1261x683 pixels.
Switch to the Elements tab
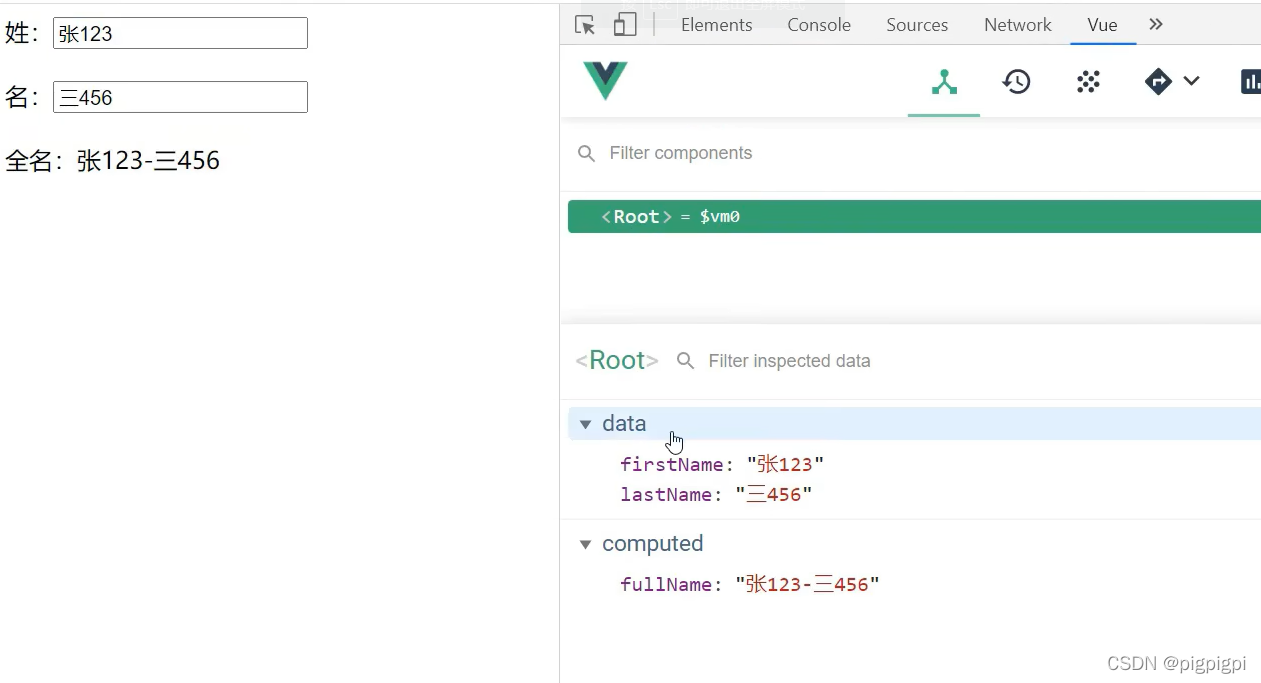(x=716, y=25)
